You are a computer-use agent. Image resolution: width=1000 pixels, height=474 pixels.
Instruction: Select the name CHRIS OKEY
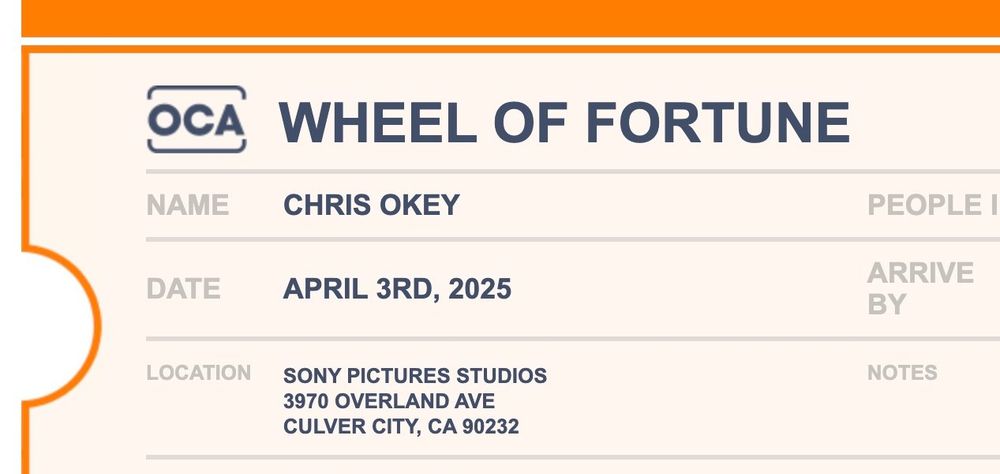pos(371,205)
